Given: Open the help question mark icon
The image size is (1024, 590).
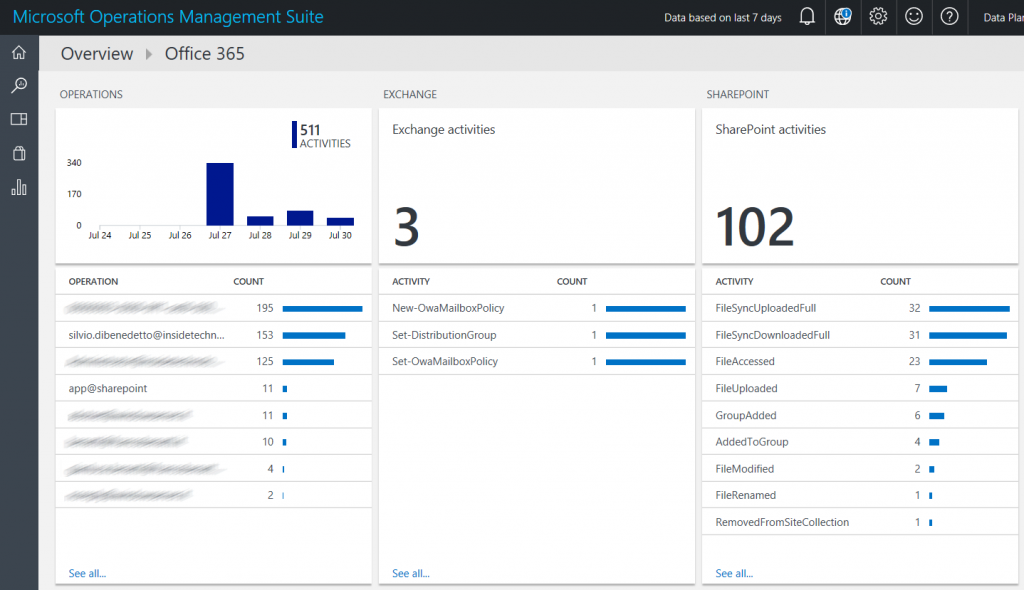Looking at the screenshot, I should click(950, 17).
